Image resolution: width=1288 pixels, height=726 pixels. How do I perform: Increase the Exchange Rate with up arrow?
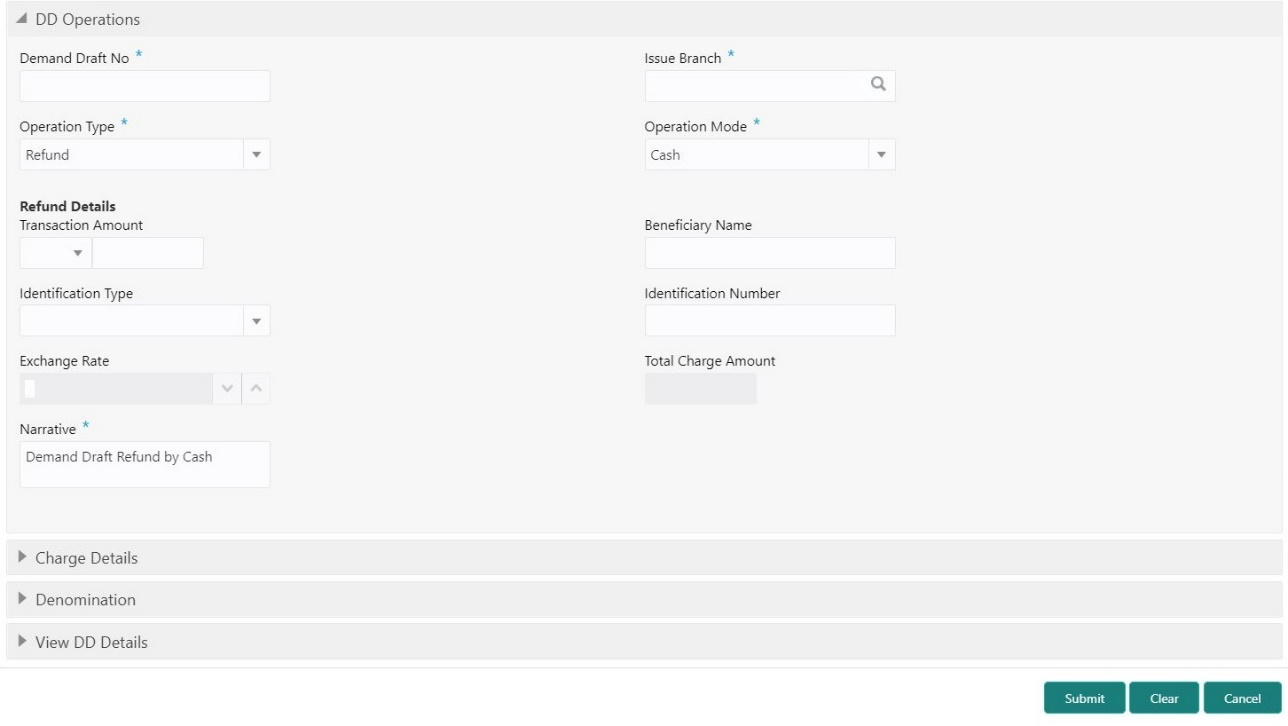[256, 389]
